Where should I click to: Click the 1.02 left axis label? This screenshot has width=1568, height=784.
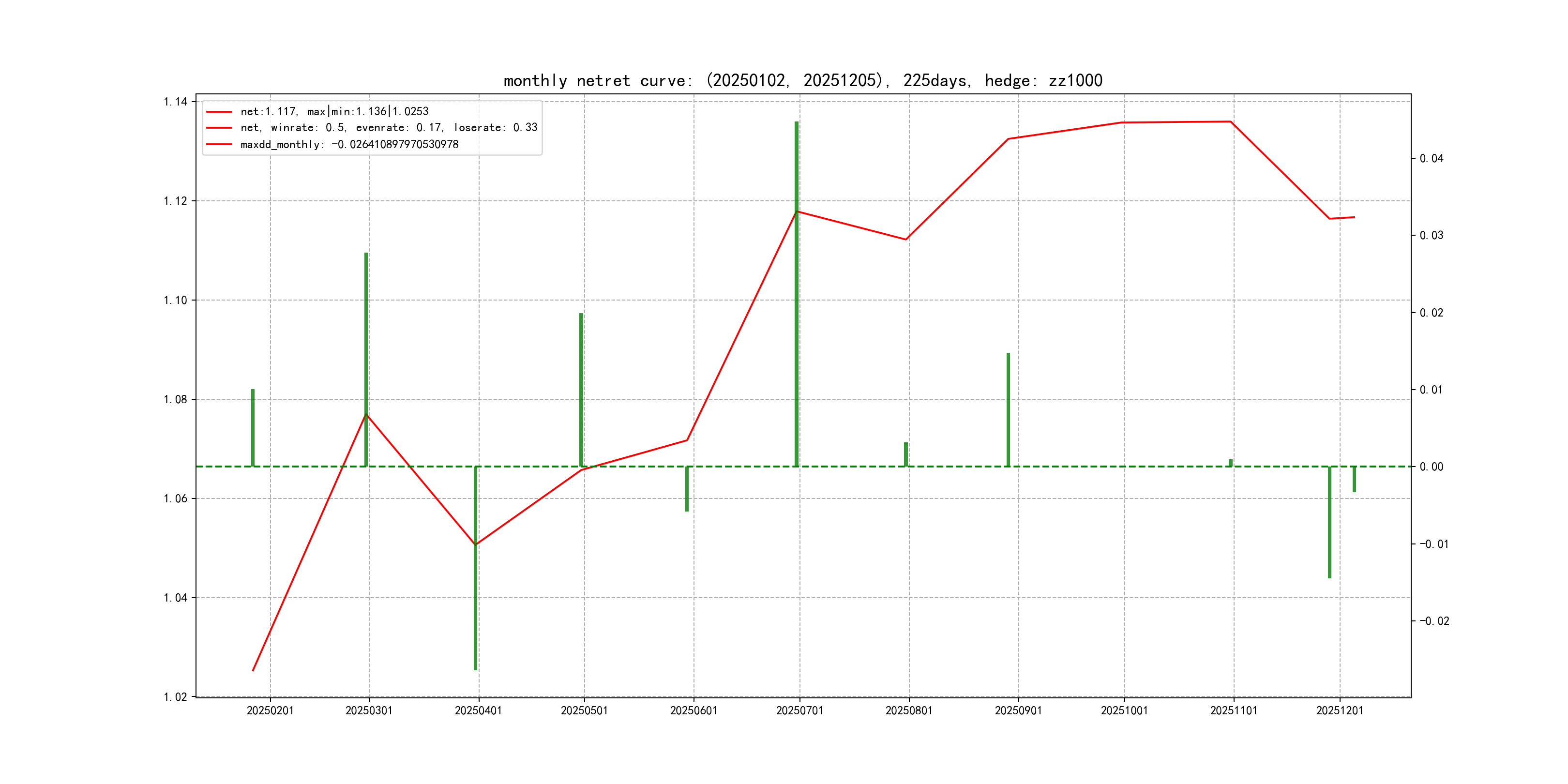175,697
